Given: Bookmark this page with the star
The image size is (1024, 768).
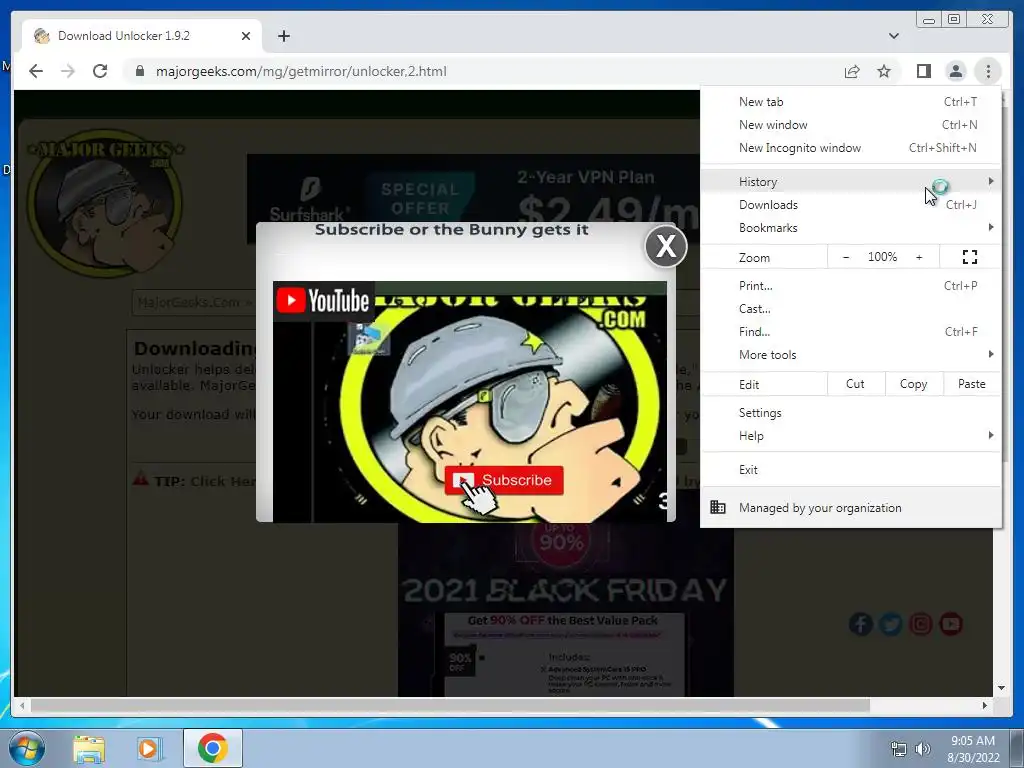Looking at the screenshot, I should click(x=884, y=71).
